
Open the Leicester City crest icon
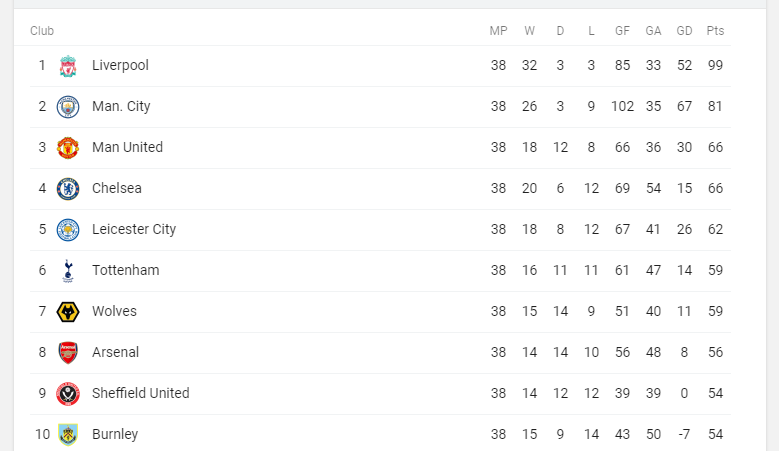pos(68,230)
